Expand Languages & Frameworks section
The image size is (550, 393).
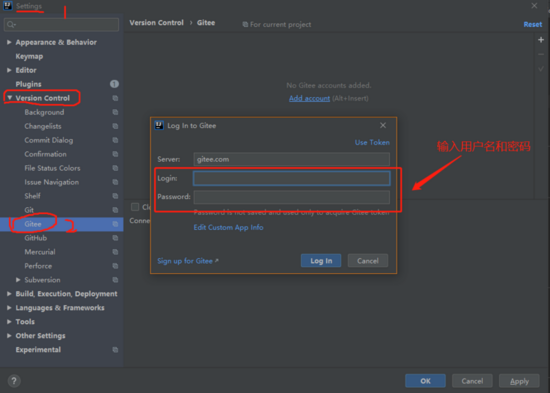9,308
